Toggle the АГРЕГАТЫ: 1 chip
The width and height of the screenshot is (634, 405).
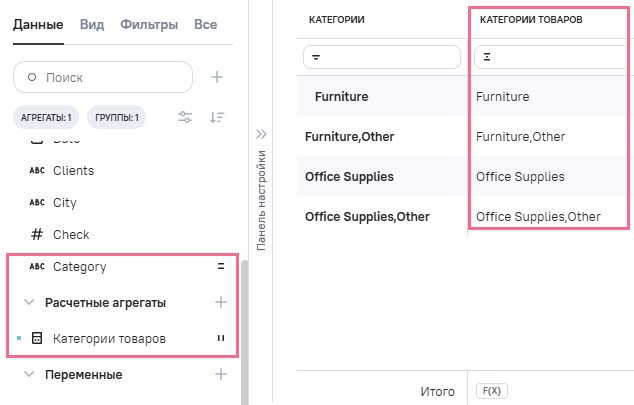pyautogui.click(x=46, y=118)
